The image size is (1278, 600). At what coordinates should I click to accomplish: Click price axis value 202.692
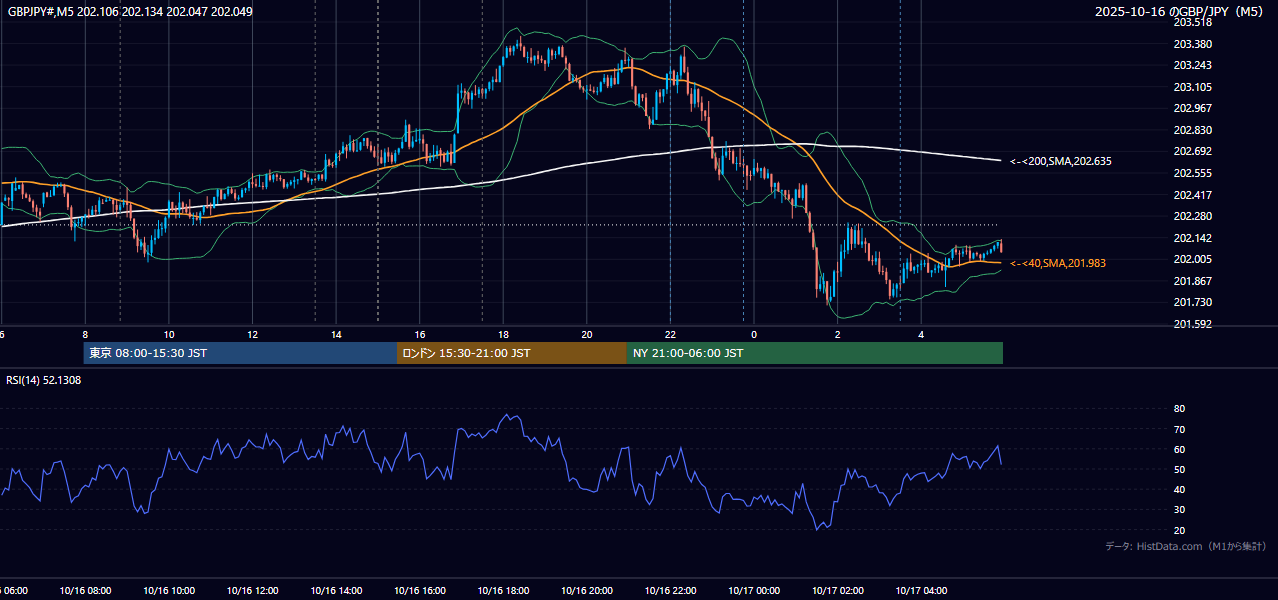pos(1193,151)
